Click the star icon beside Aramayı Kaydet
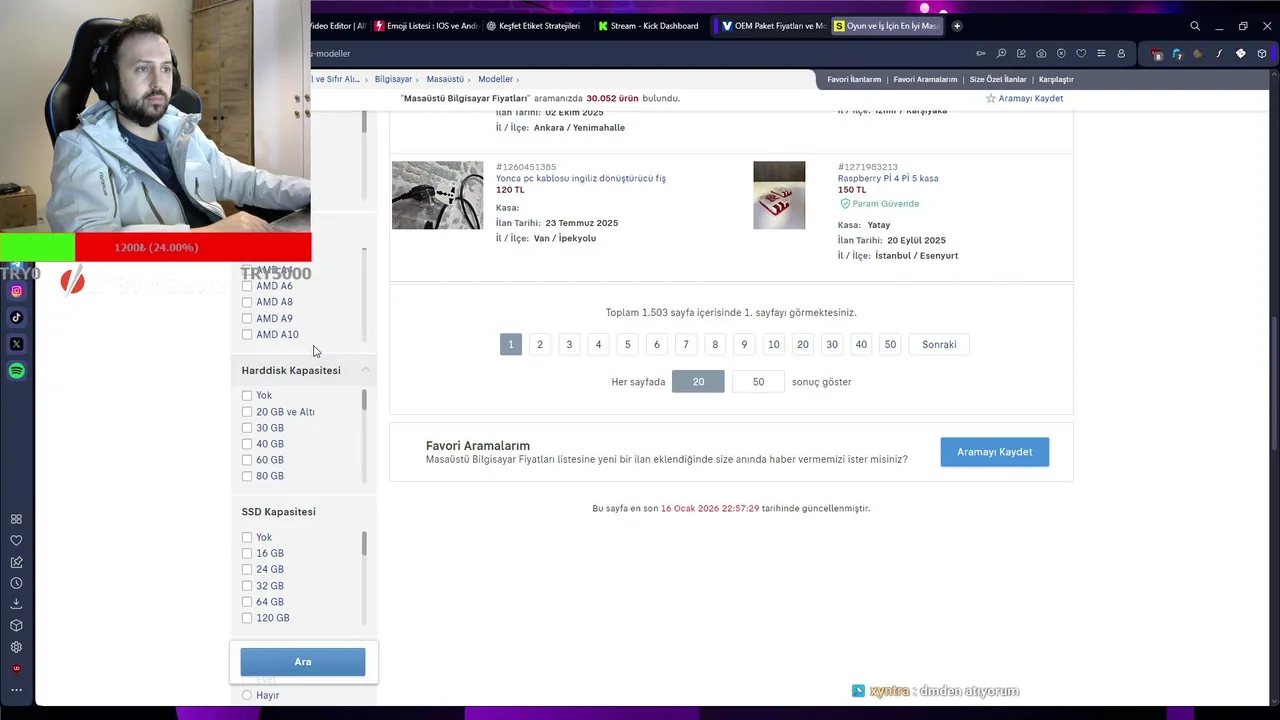 tap(991, 98)
